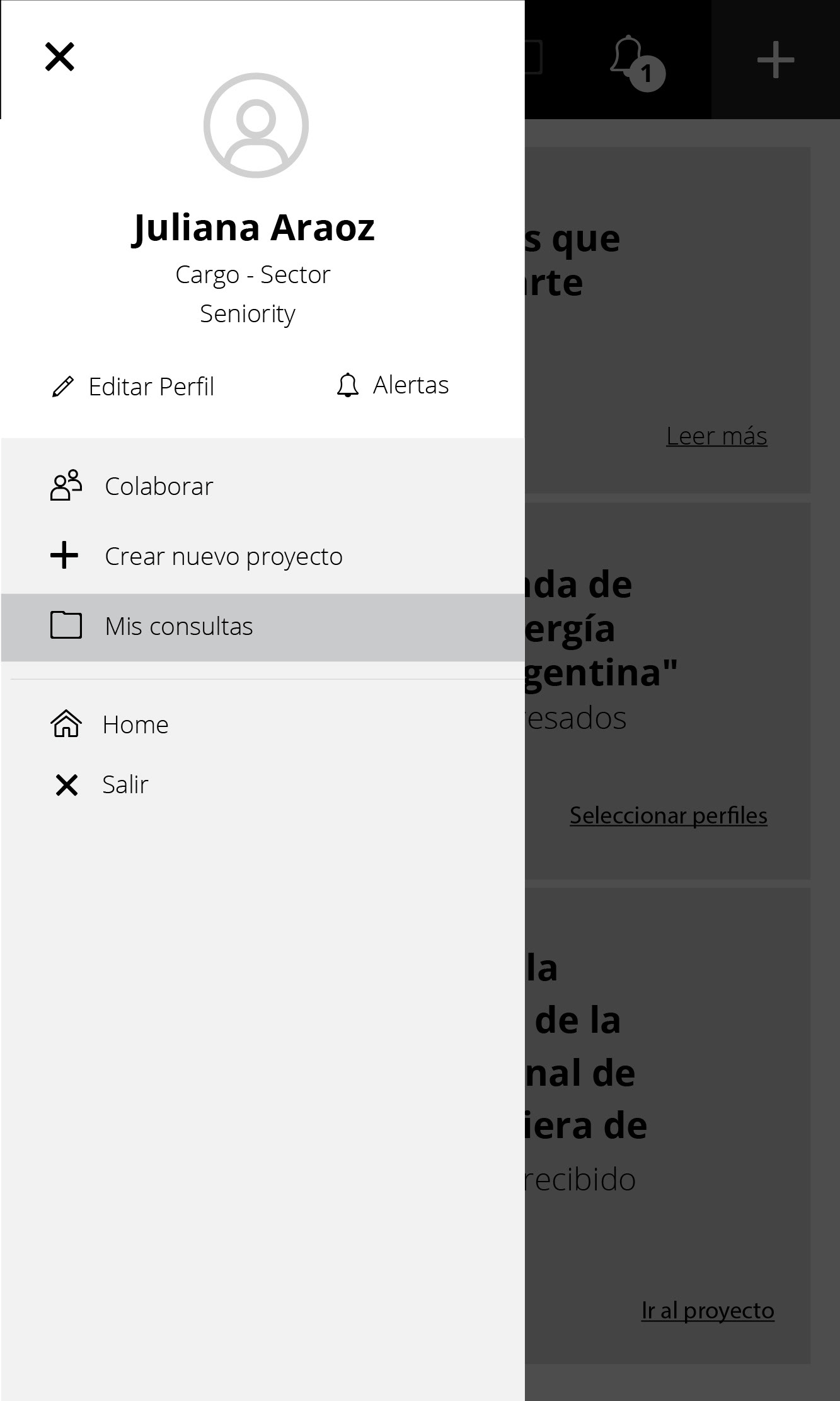Click the plus button in top bar
Viewport: 840px width, 1401px height.
776,60
